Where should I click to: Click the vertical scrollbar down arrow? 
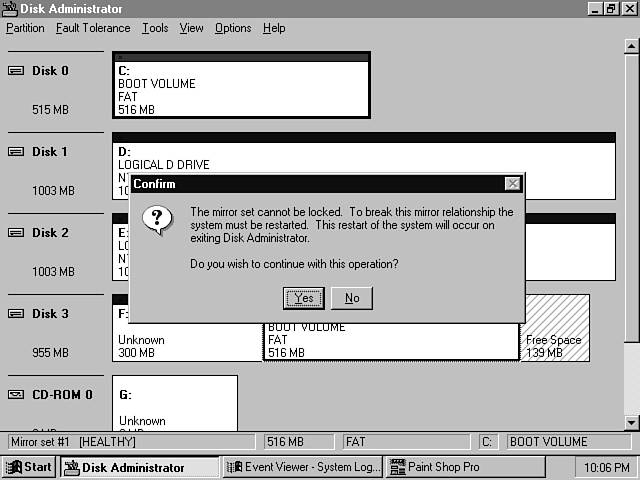(x=631, y=423)
